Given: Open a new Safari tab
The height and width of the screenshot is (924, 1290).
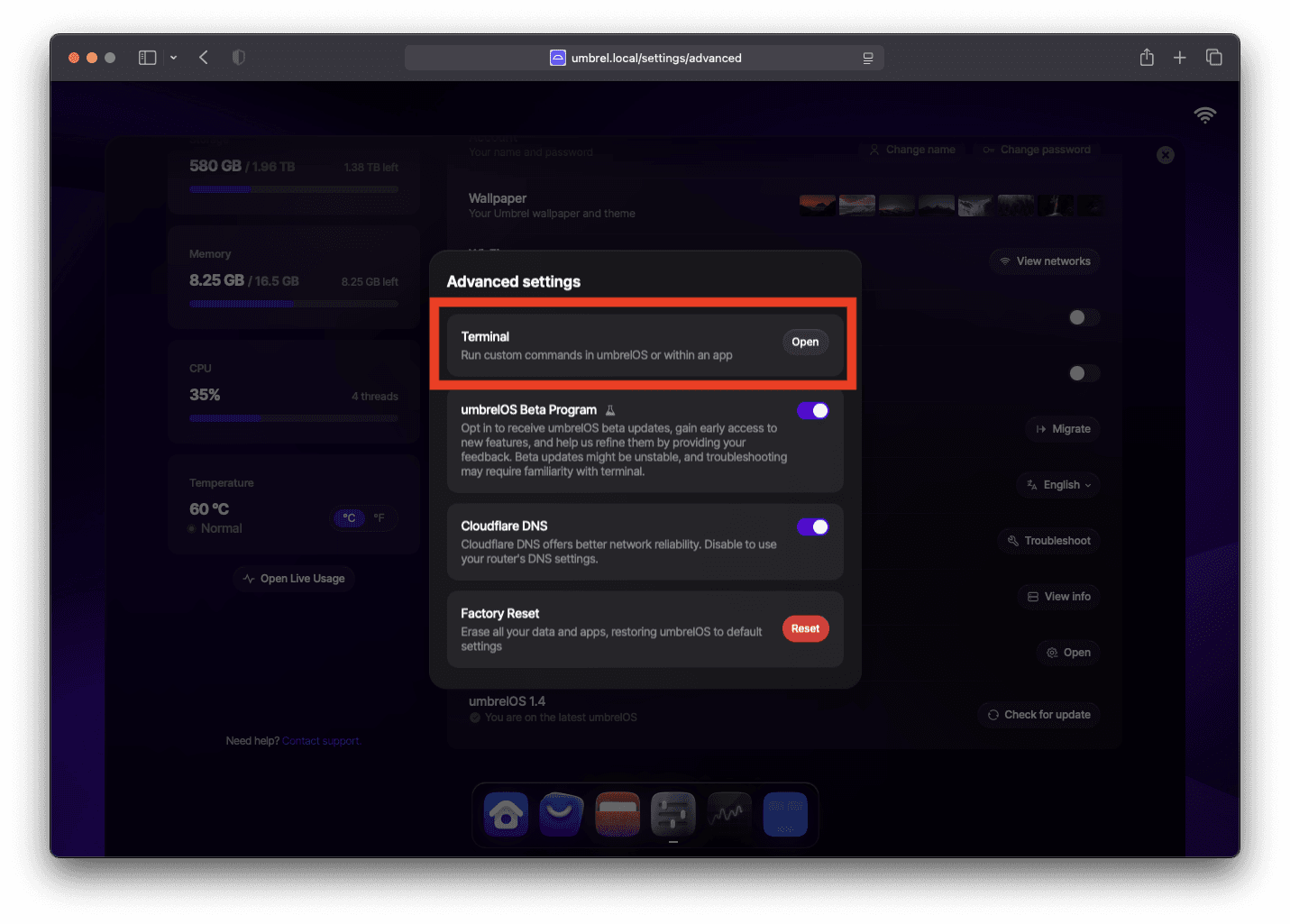Looking at the screenshot, I should pyautogui.click(x=1180, y=58).
